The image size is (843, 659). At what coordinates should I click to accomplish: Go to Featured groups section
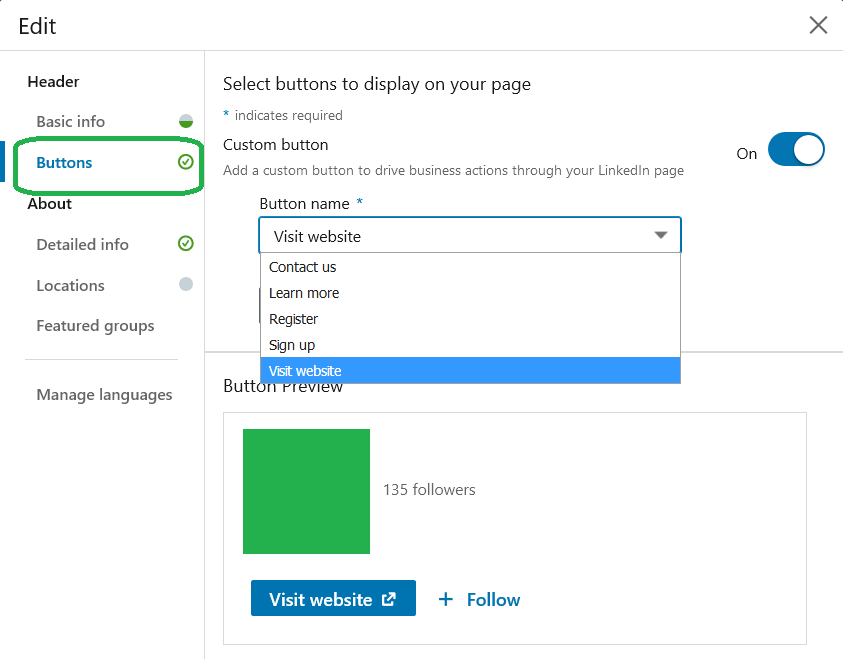coord(95,326)
